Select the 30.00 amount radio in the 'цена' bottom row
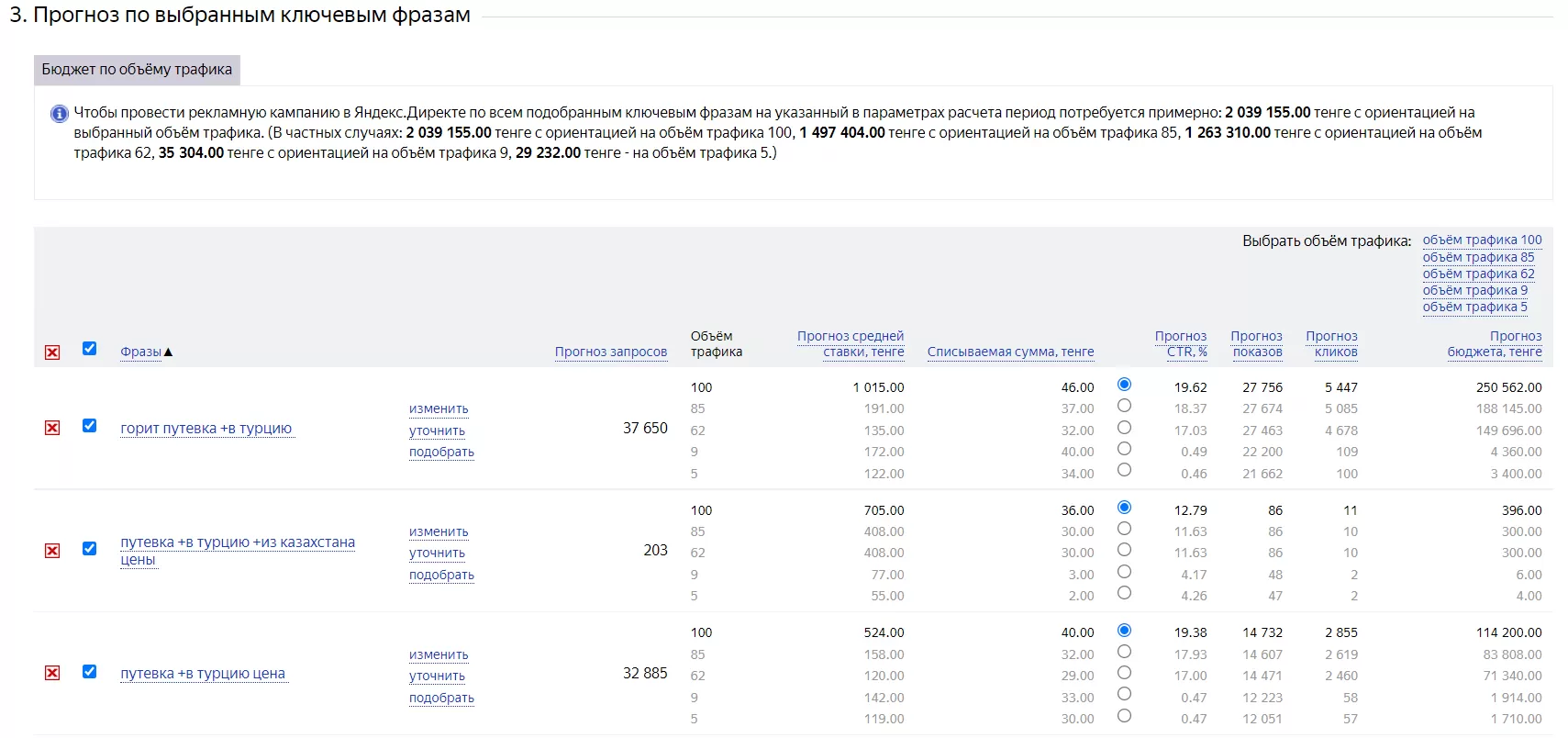Screen dimensions: 1568x738 (x=1124, y=716)
